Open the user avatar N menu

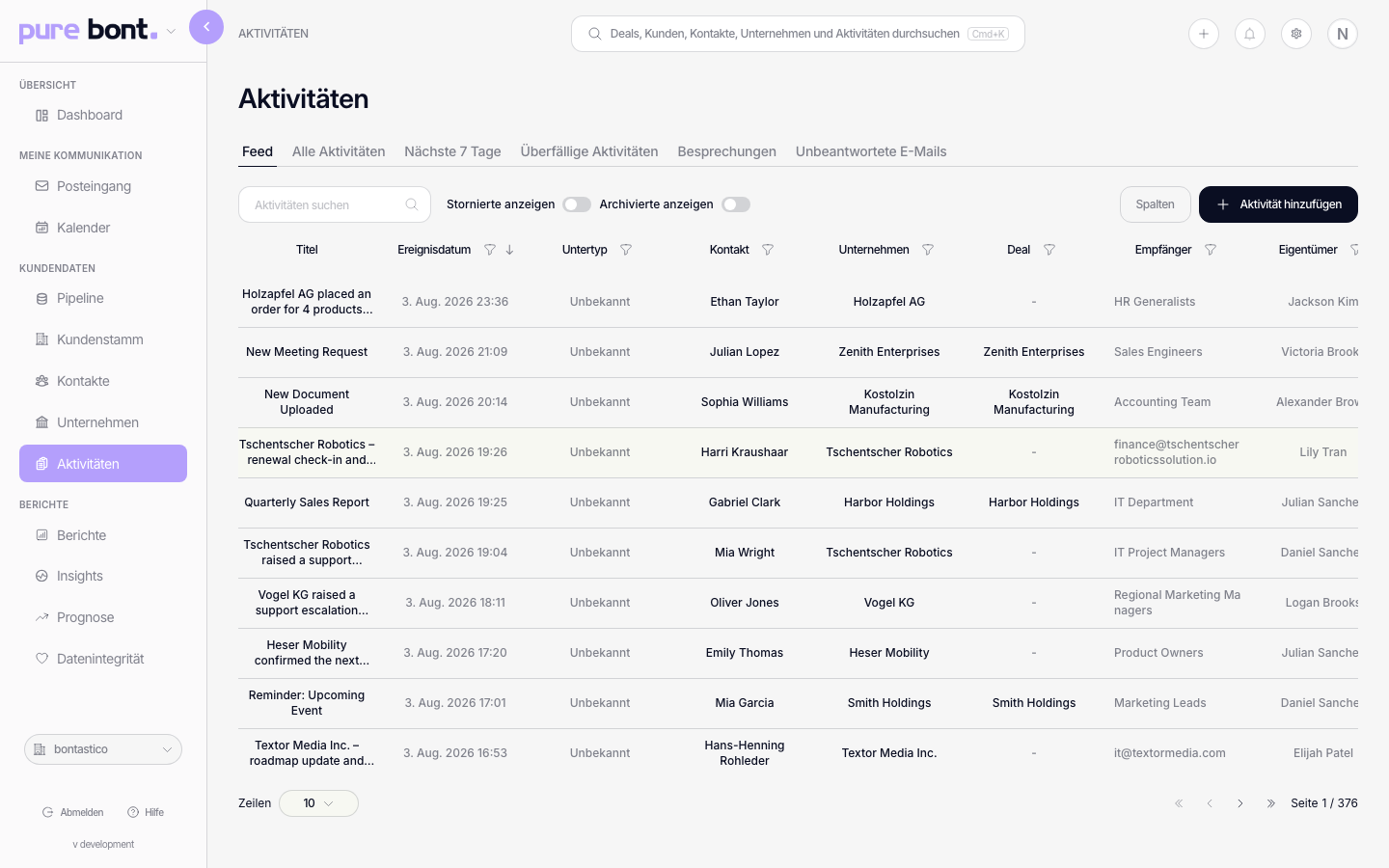[x=1343, y=34]
